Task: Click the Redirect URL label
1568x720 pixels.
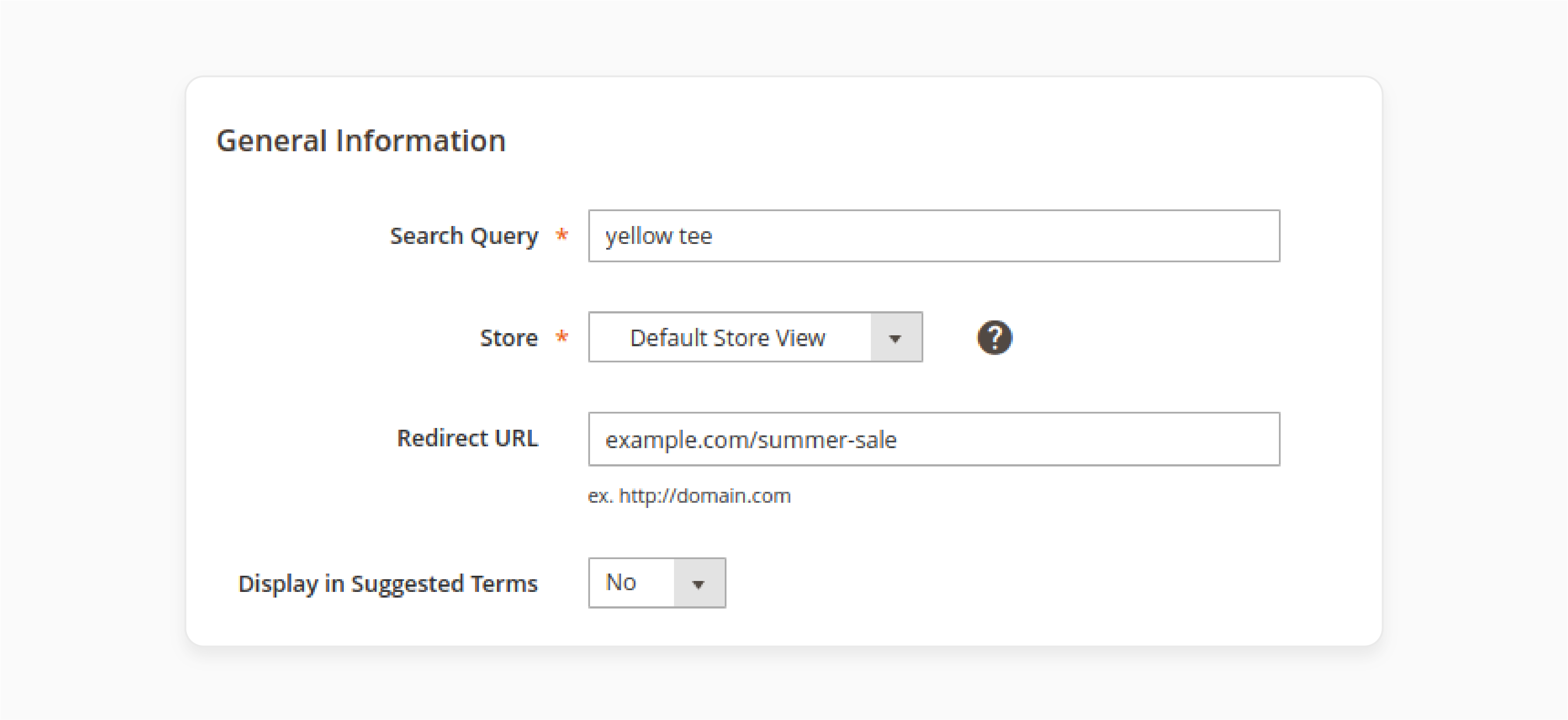Action: coord(468,438)
